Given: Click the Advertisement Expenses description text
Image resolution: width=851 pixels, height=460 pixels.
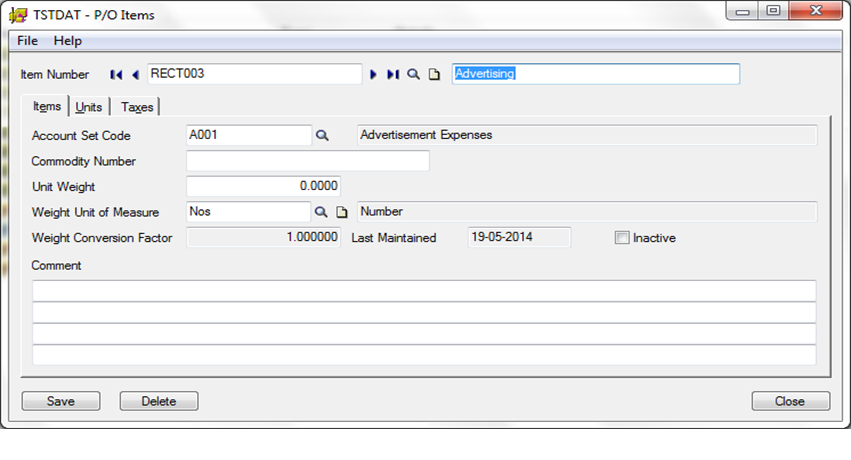Looking at the screenshot, I should [x=426, y=135].
